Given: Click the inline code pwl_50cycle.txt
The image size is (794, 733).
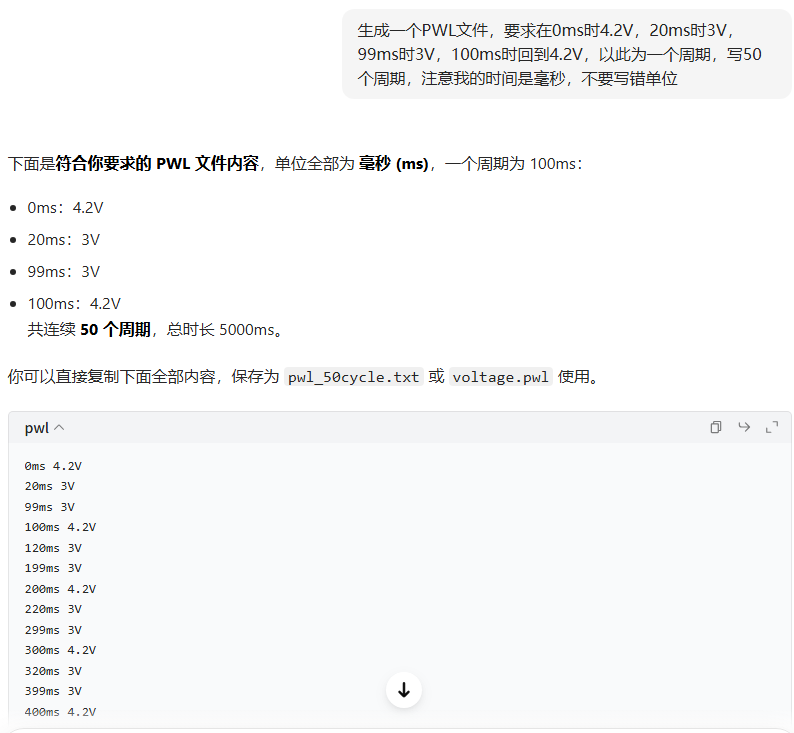Looking at the screenshot, I should tap(353, 377).
